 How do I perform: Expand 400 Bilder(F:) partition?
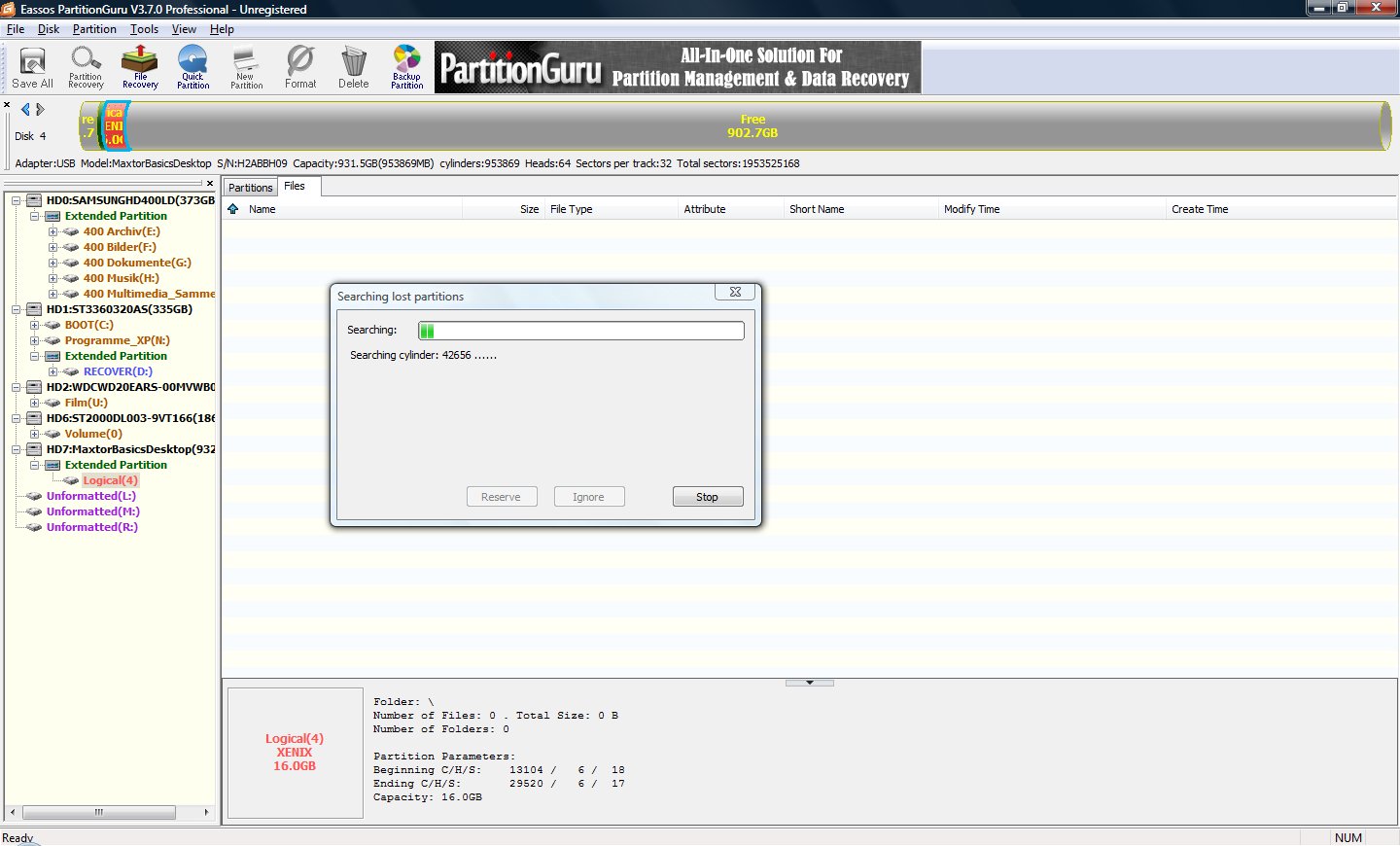point(52,247)
